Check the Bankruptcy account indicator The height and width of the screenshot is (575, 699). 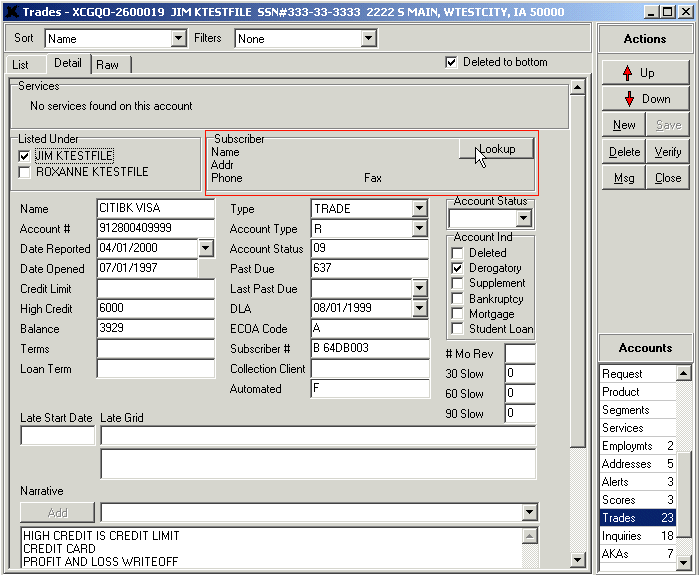457,299
